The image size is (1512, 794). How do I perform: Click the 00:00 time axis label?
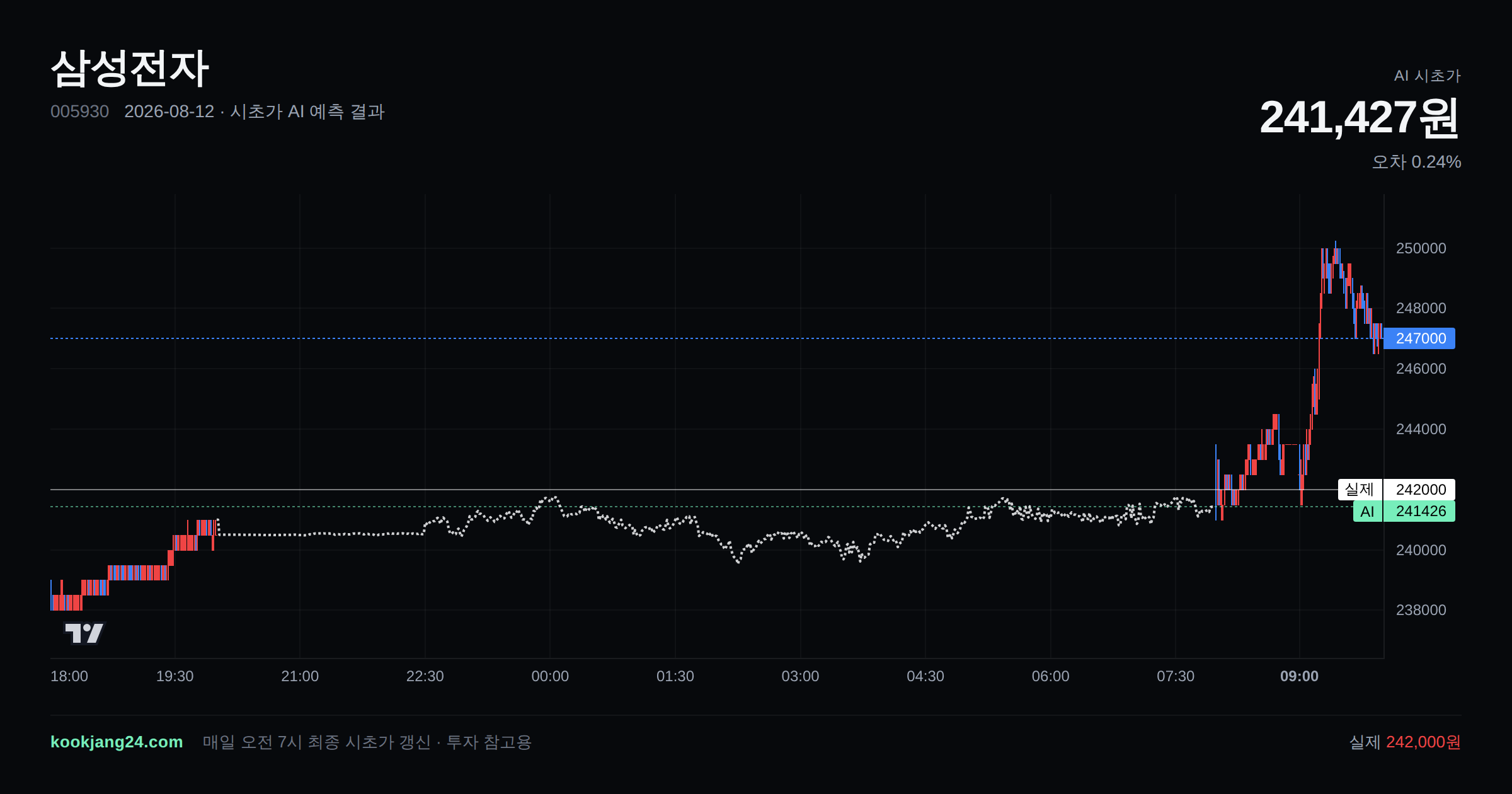coord(550,676)
